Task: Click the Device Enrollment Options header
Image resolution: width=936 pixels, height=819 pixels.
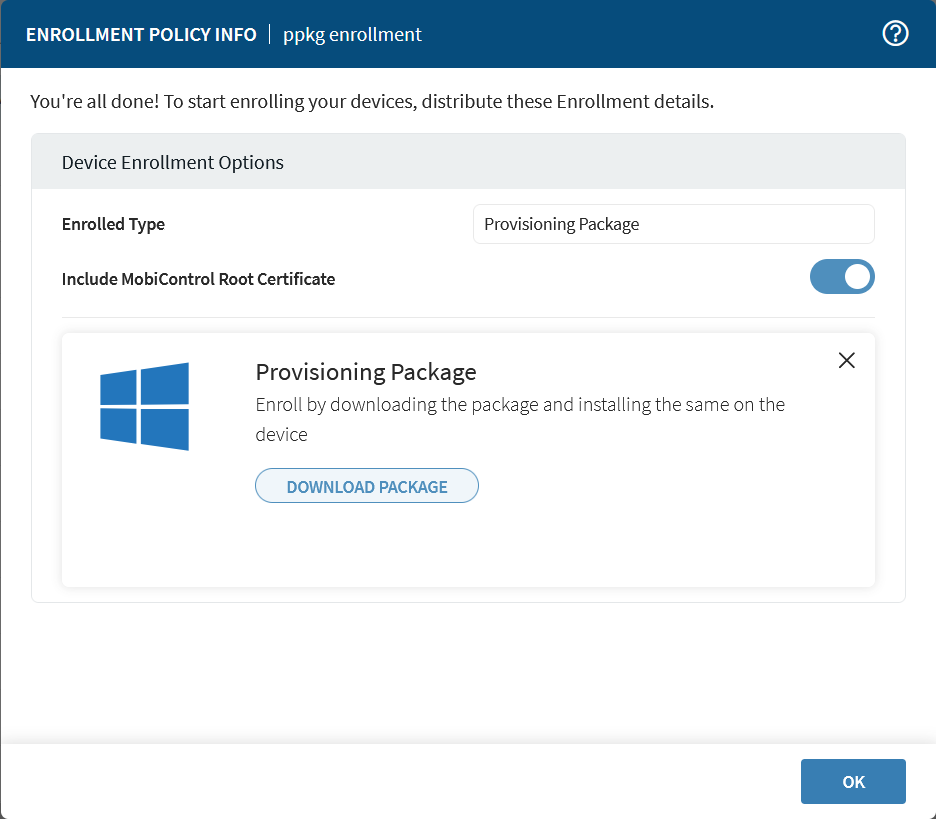Action: [172, 161]
